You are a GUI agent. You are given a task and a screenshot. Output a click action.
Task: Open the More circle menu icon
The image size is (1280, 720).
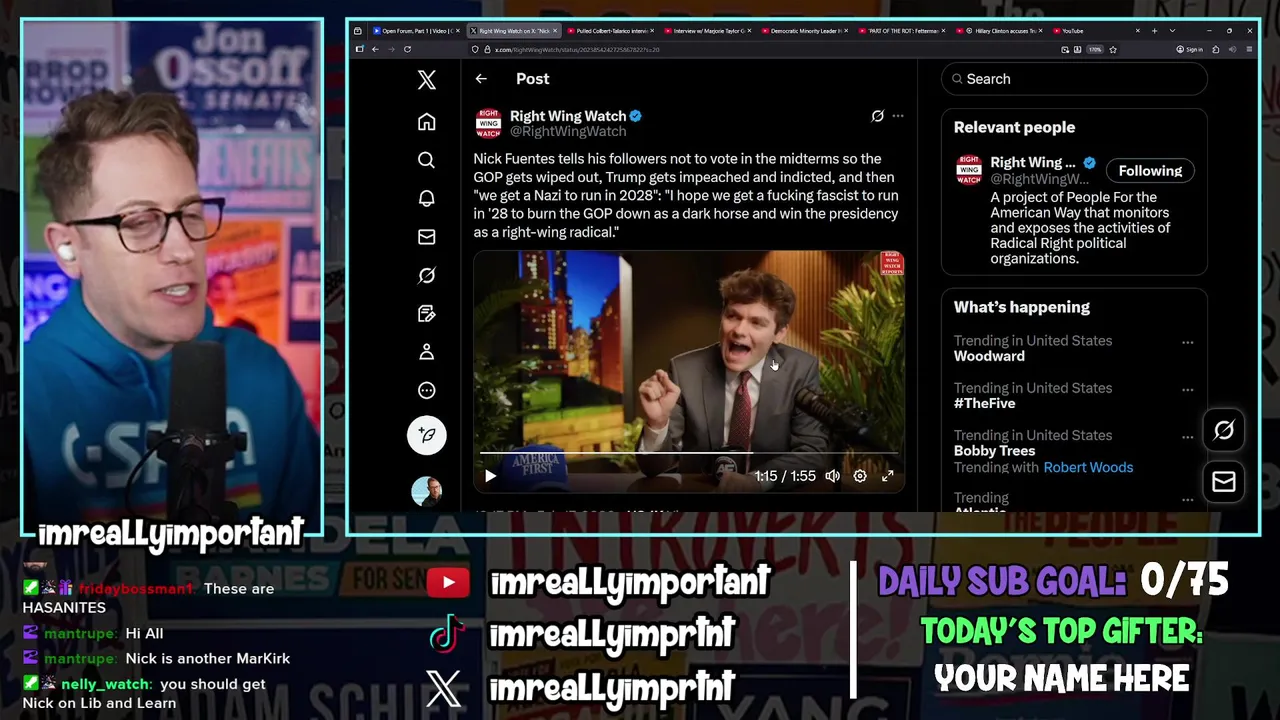point(427,391)
